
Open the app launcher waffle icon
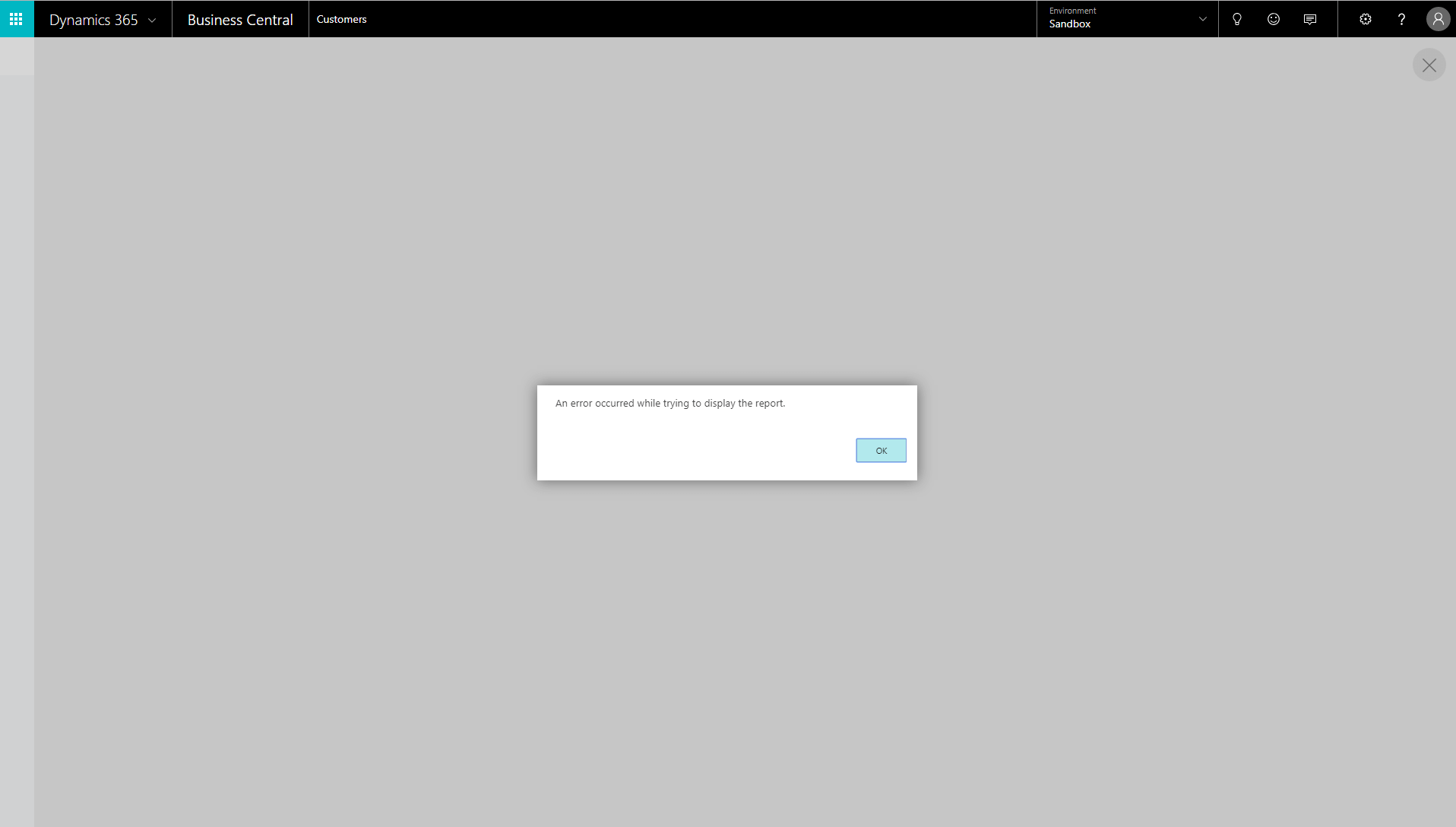[16, 19]
